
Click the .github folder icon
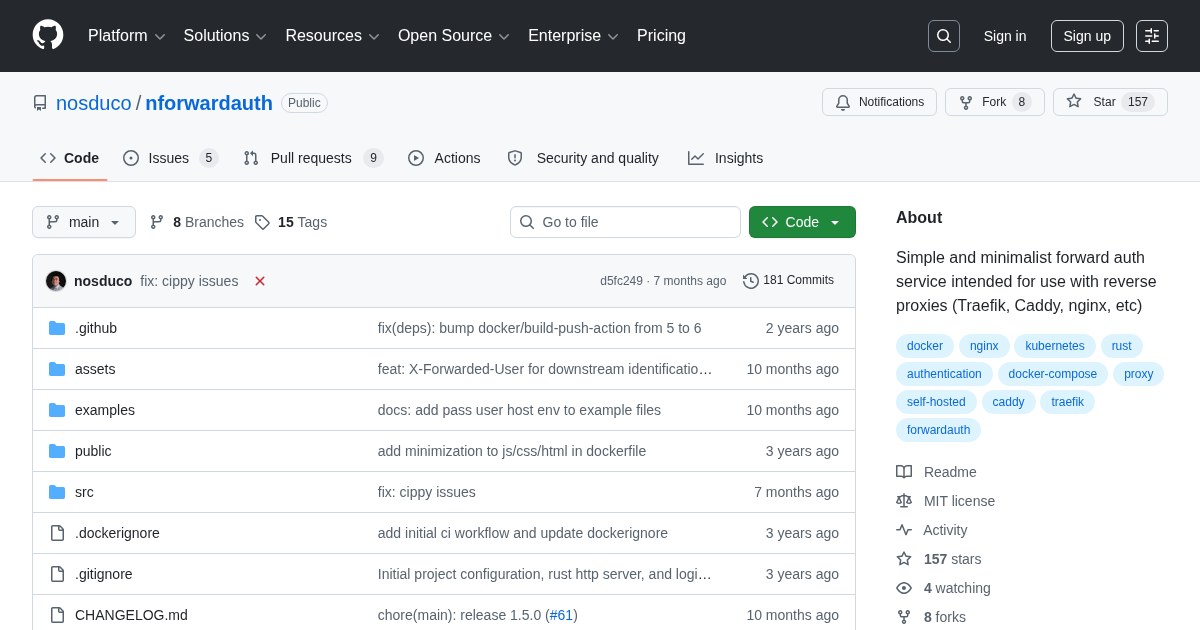click(x=57, y=328)
